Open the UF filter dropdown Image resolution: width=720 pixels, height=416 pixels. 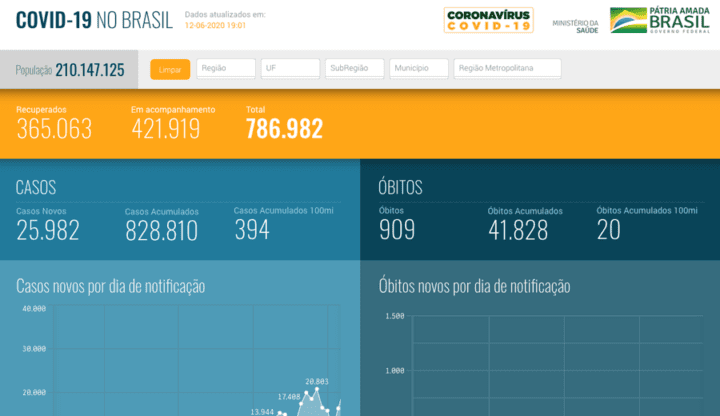point(290,68)
